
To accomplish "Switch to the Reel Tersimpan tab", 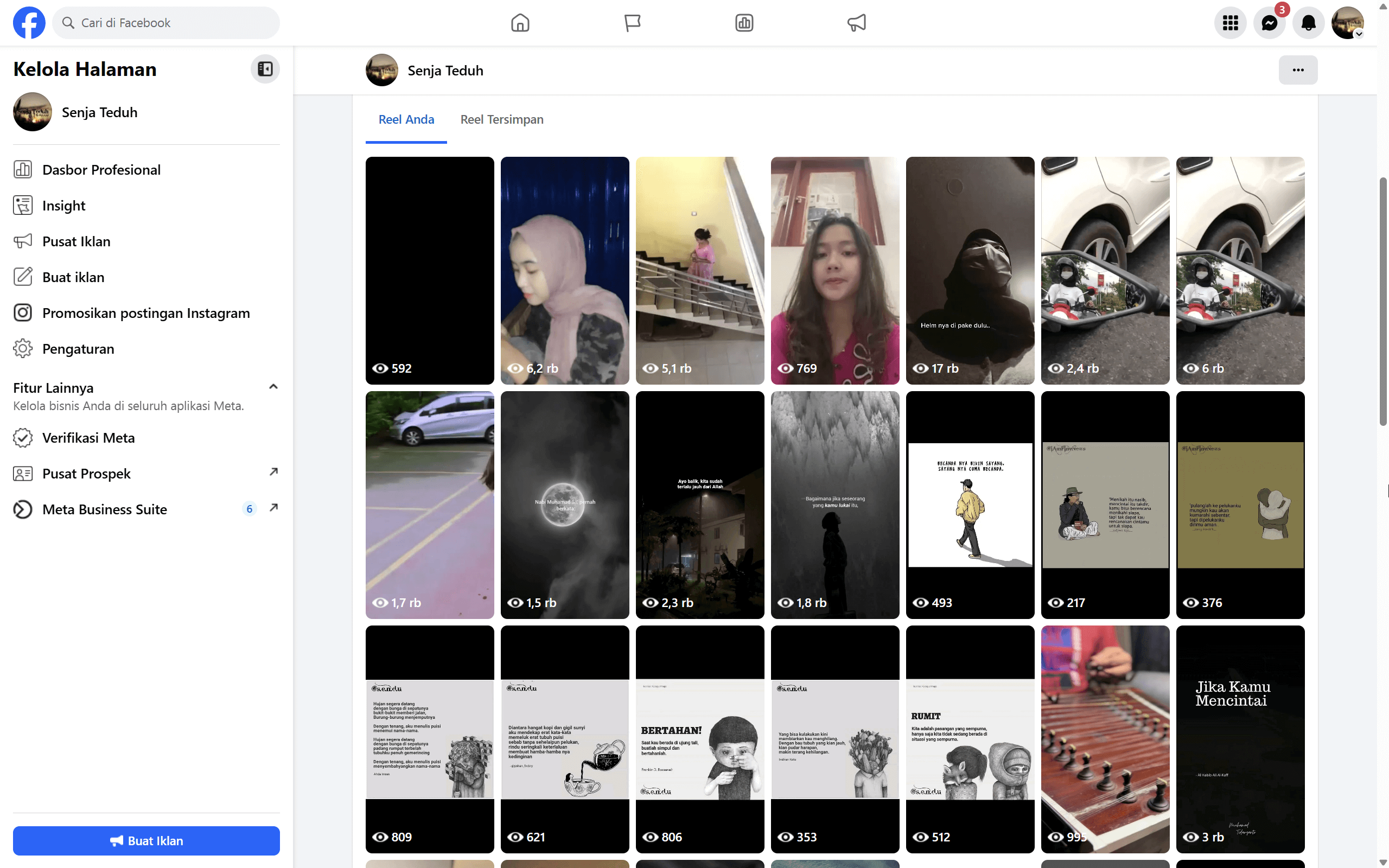I will point(502,119).
